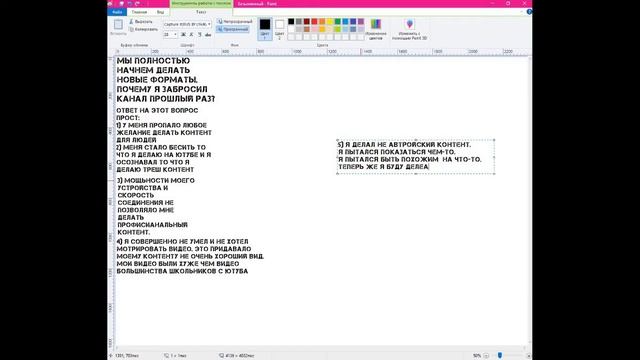Click the Вырезать cut button
The height and width of the screenshot is (360, 640).
click(x=141, y=22)
